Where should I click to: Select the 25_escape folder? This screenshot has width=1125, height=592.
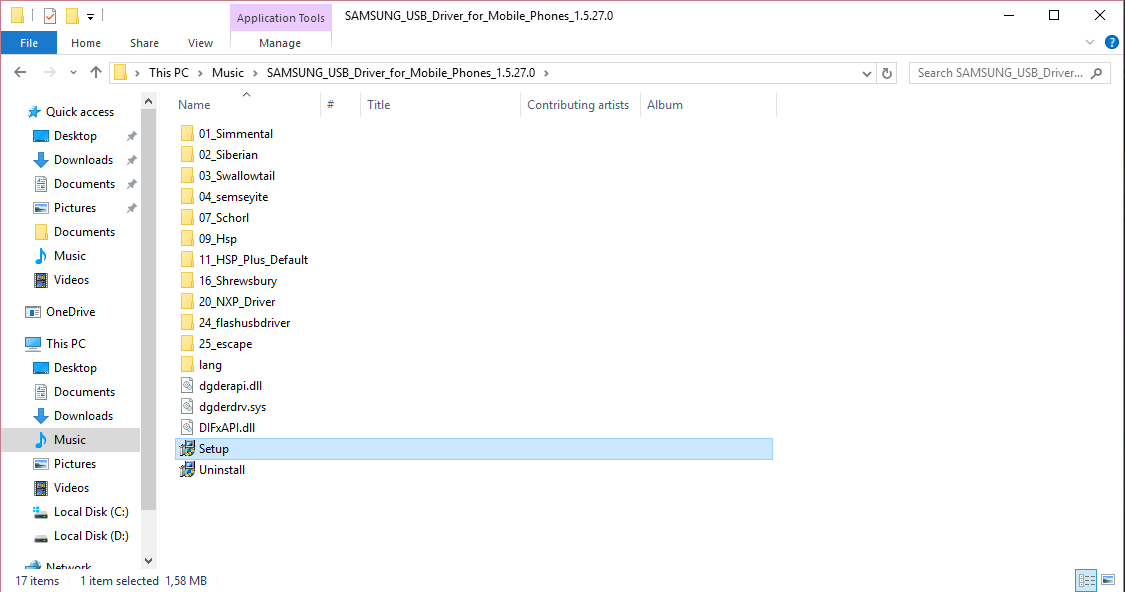(225, 344)
